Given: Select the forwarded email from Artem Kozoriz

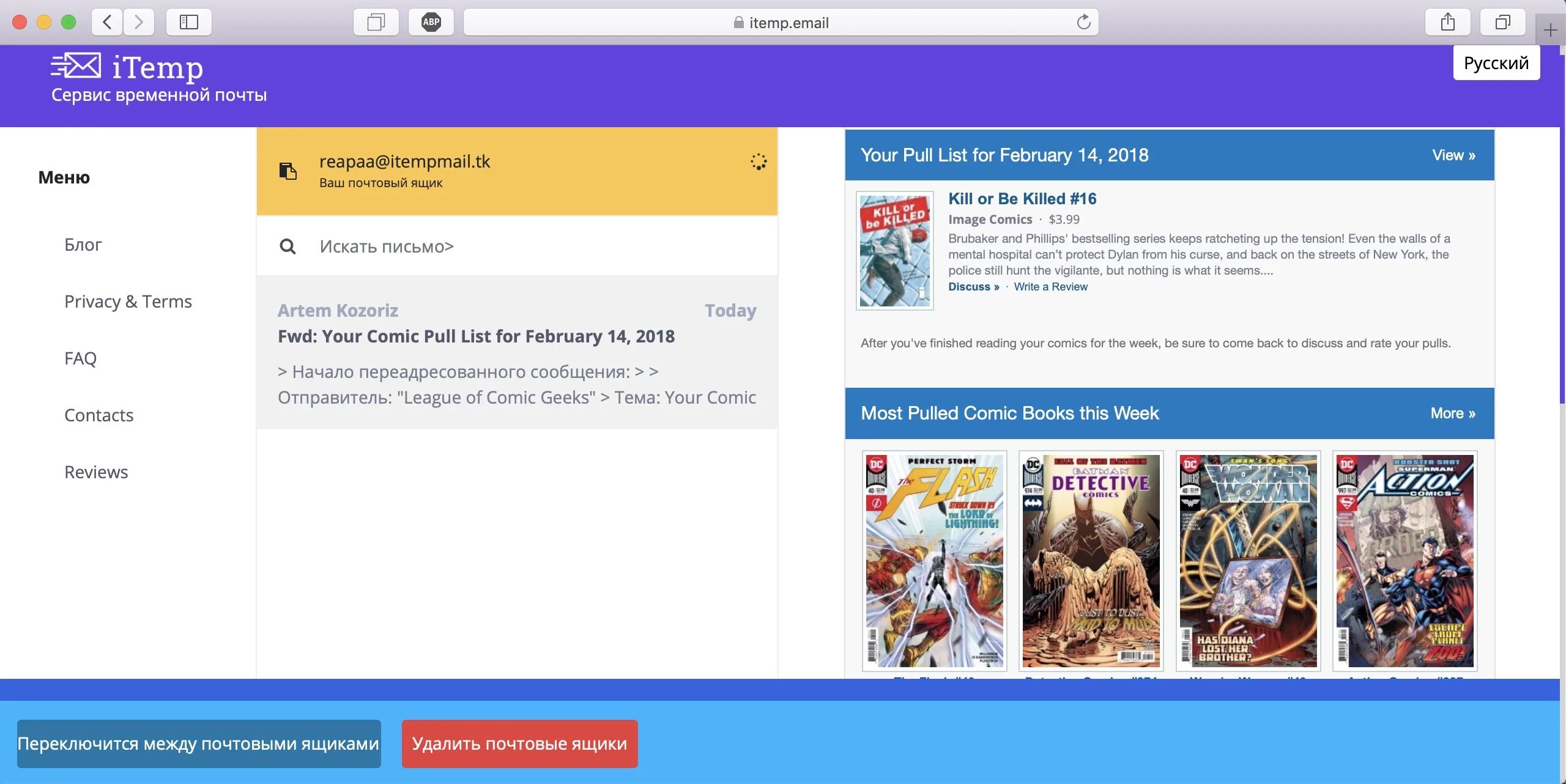Looking at the screenshot, I should (516, 353).
